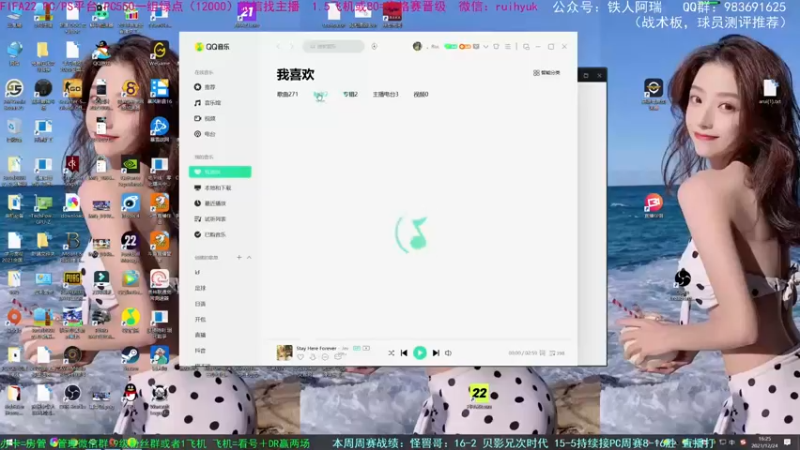The width and height of the screenshot is (800, 450).
Task: Click the MV icon next to song title
Action: 366,348
